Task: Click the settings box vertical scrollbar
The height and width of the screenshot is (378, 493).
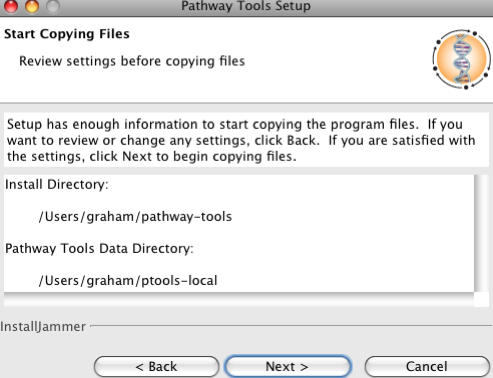Action: [x=481, y=233]
